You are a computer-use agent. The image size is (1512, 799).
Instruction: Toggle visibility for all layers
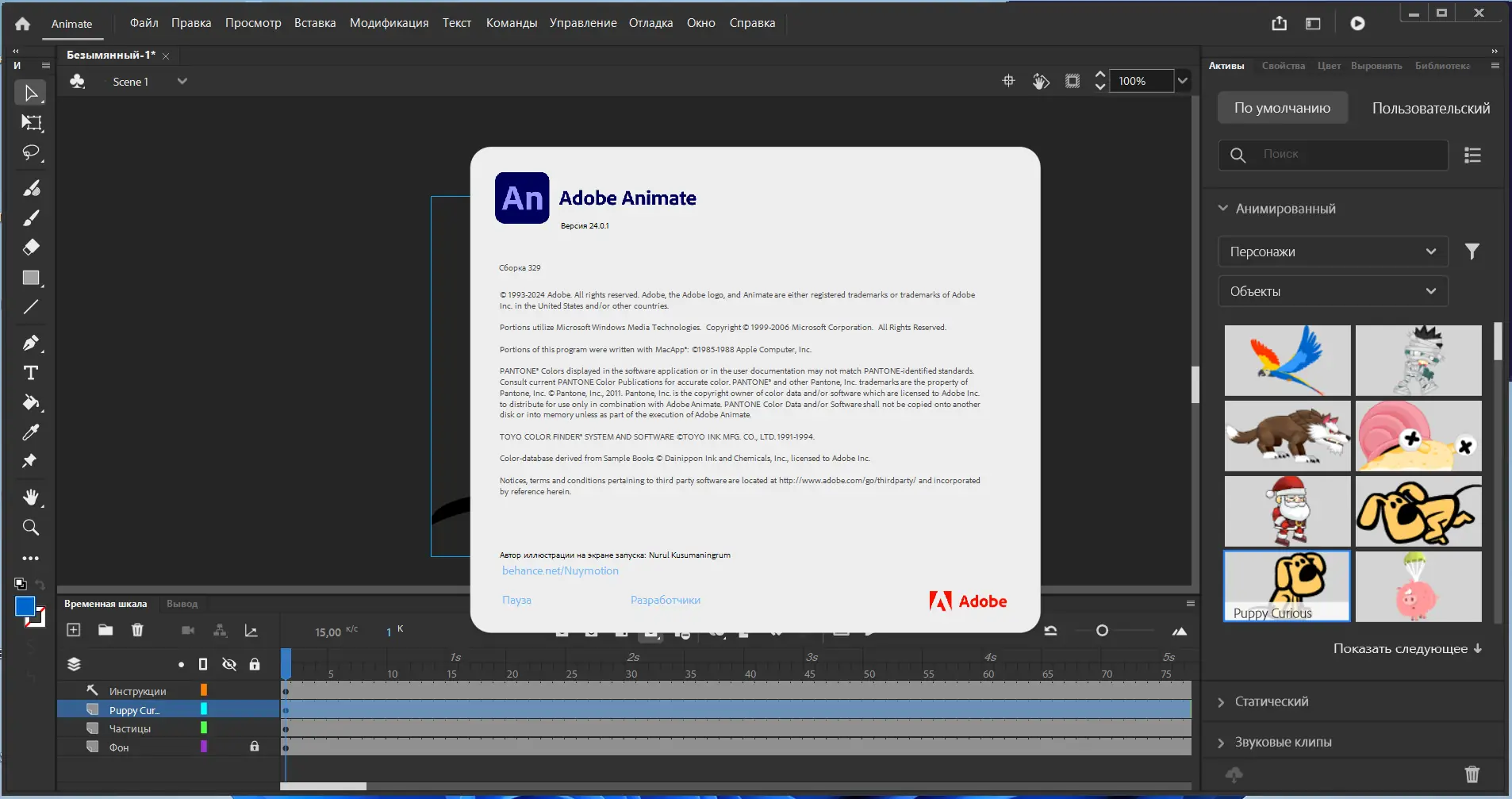coord(229,664)
